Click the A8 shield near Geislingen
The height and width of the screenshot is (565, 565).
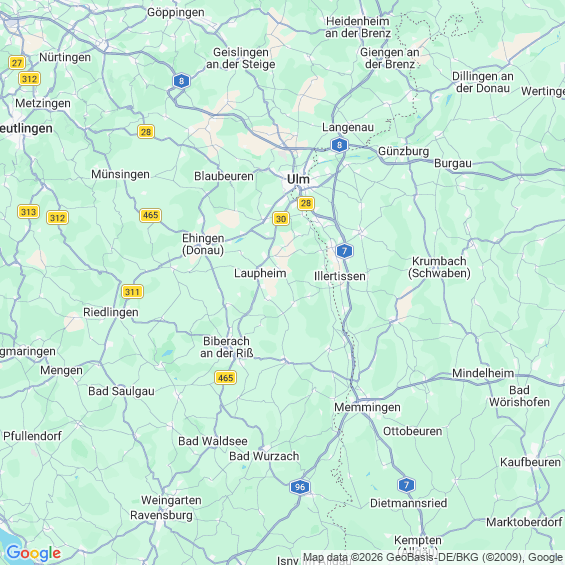coord(181,81)
